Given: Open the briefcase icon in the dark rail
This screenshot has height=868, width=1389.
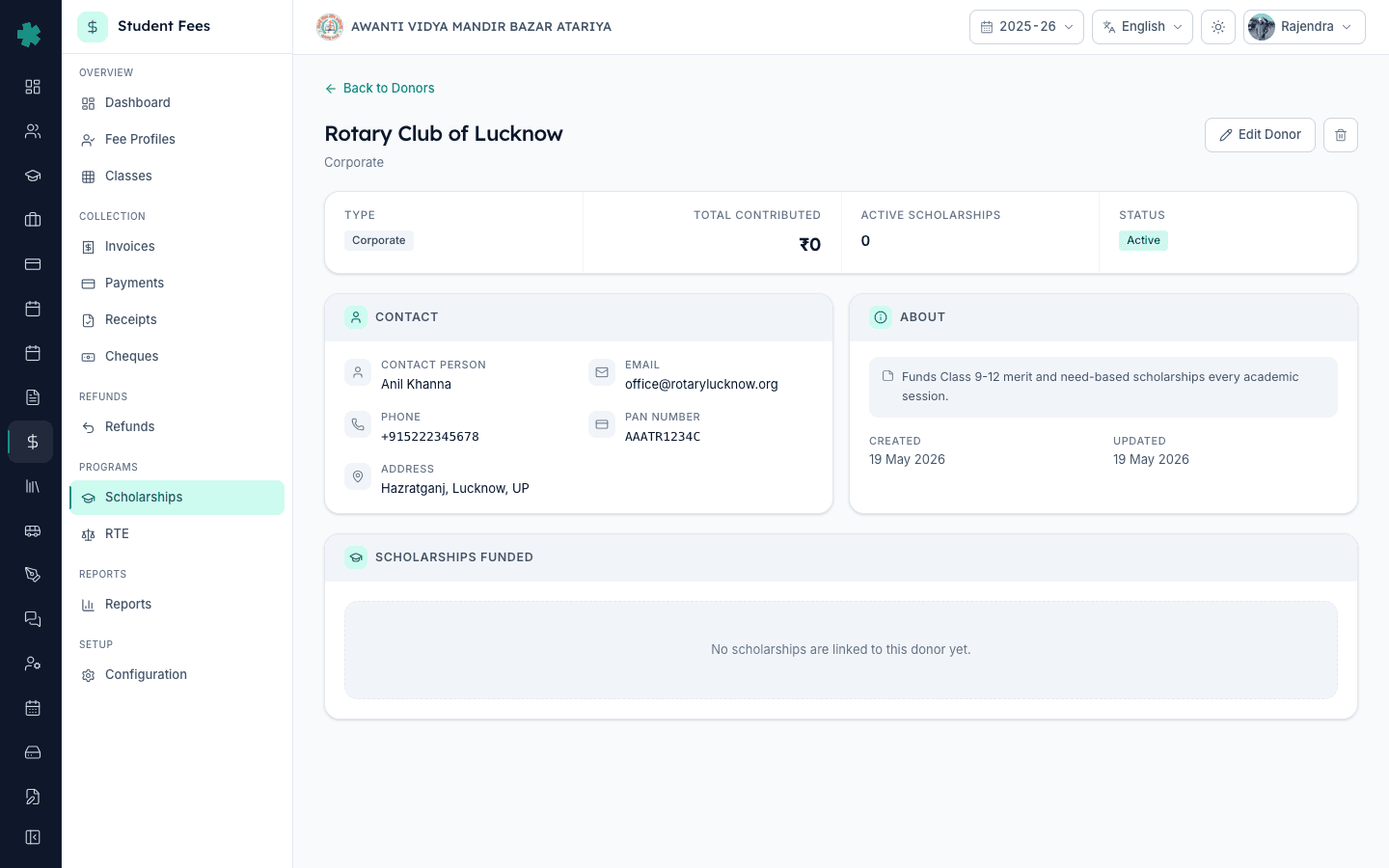Looking at the screenshot, I should point(33,220).
